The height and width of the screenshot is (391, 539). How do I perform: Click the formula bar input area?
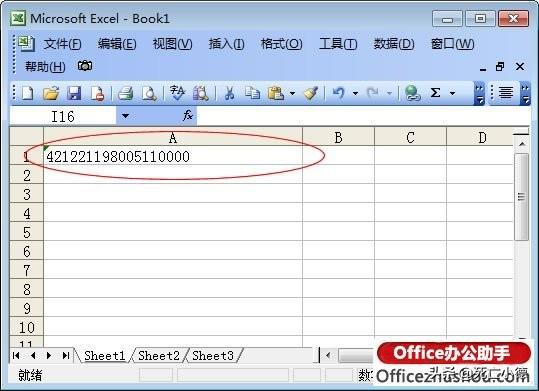[363, 116]
